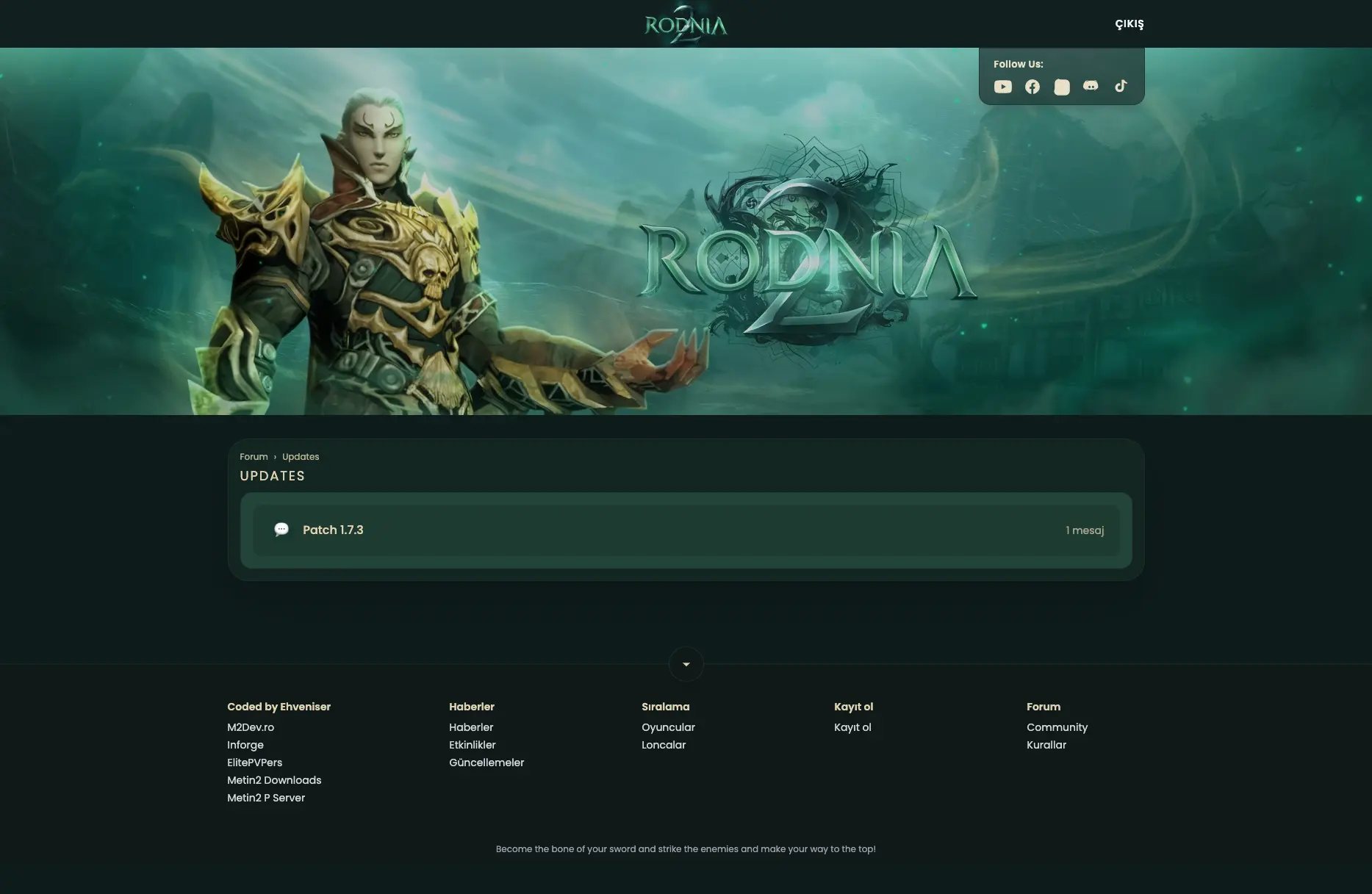Image resolution: width=1372 pixels, height=894 pixels.
Task: Click the Rodnia logo in top bar
Action: click(686, 25)
